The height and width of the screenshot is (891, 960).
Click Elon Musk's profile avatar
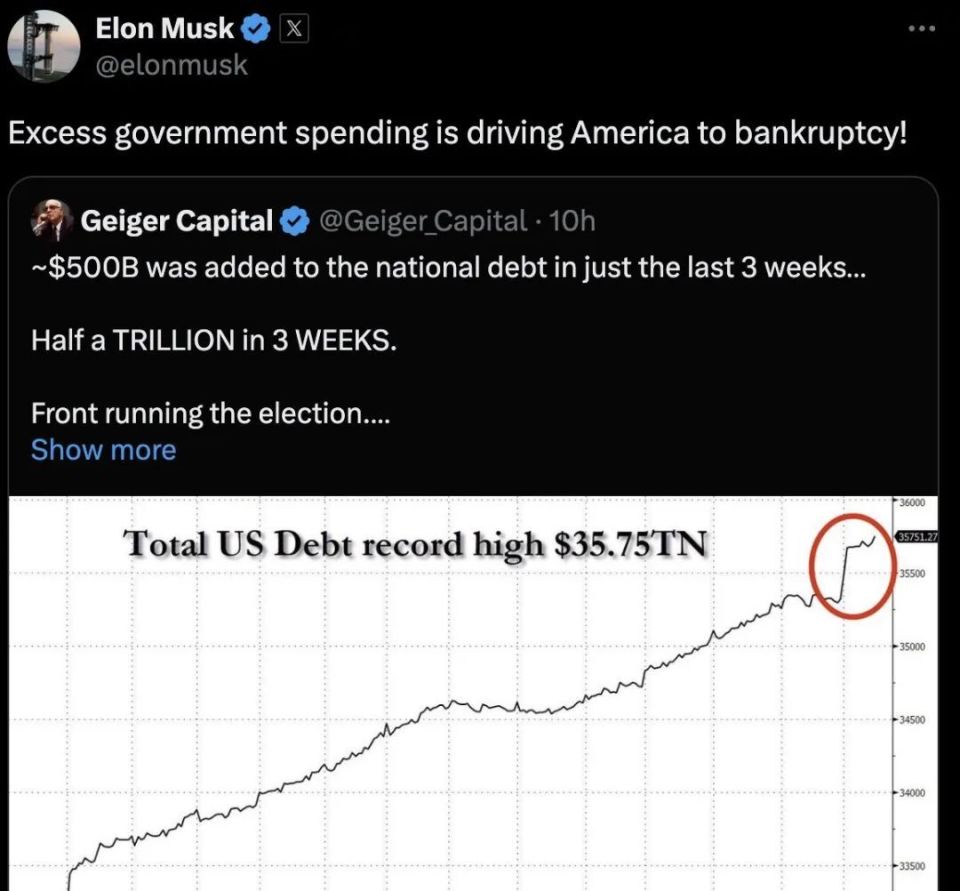pos(42,45)
